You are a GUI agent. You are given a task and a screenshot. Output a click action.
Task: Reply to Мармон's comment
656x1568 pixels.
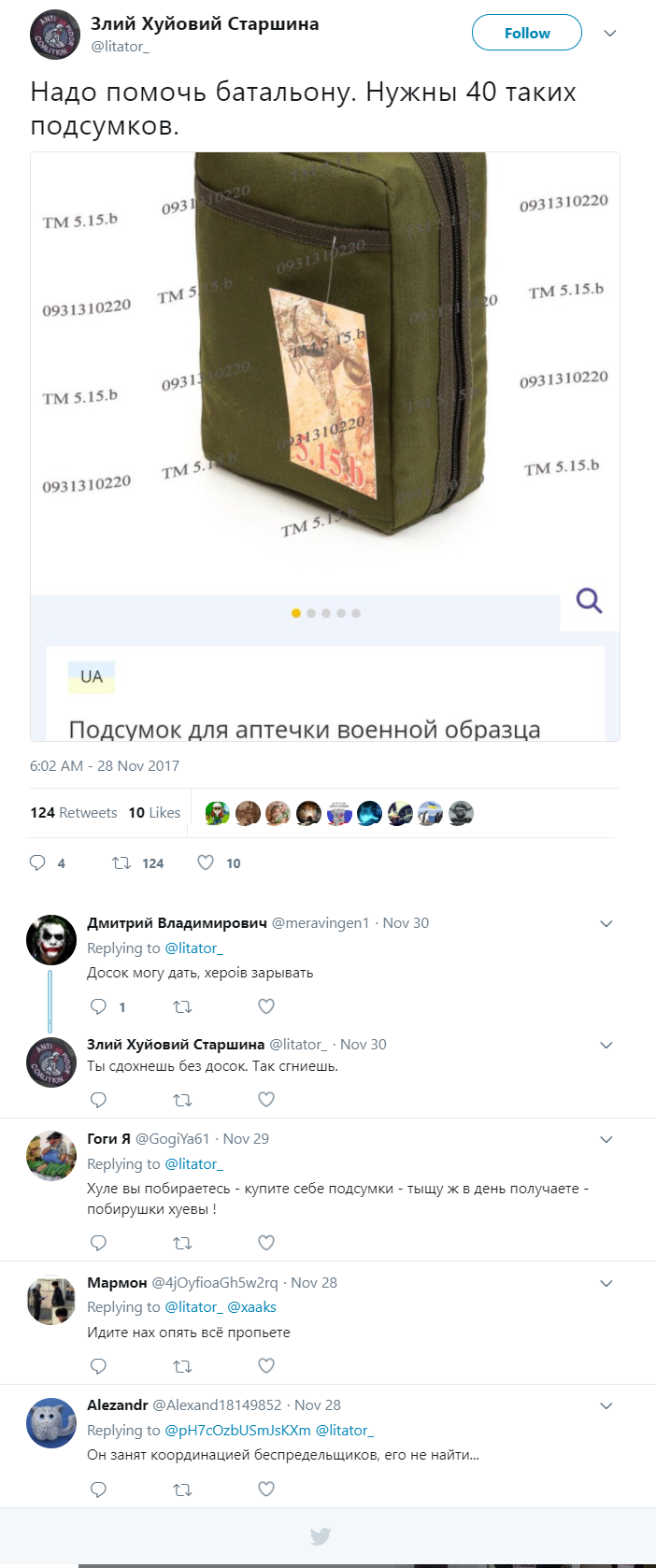tap(98, 1365)
